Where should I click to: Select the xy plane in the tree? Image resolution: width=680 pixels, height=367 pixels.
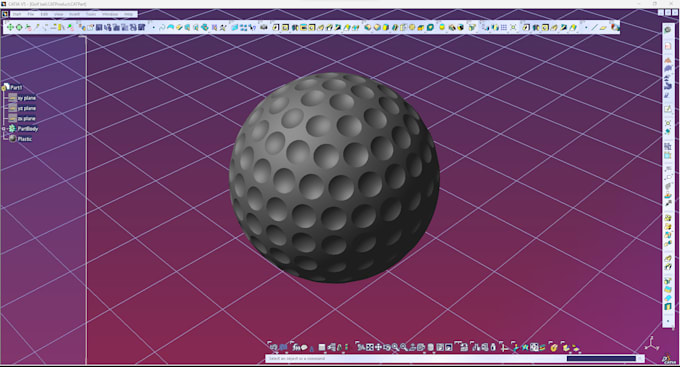(27, 98)
